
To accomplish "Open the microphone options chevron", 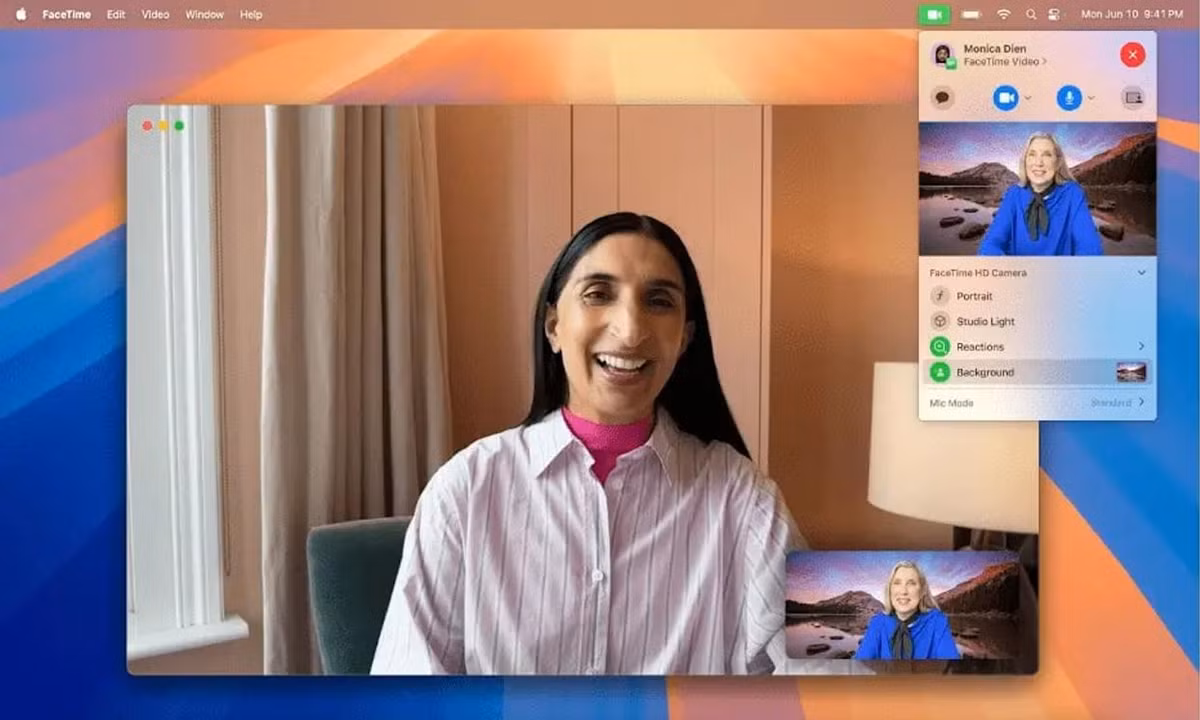I will coord(1092,97).
